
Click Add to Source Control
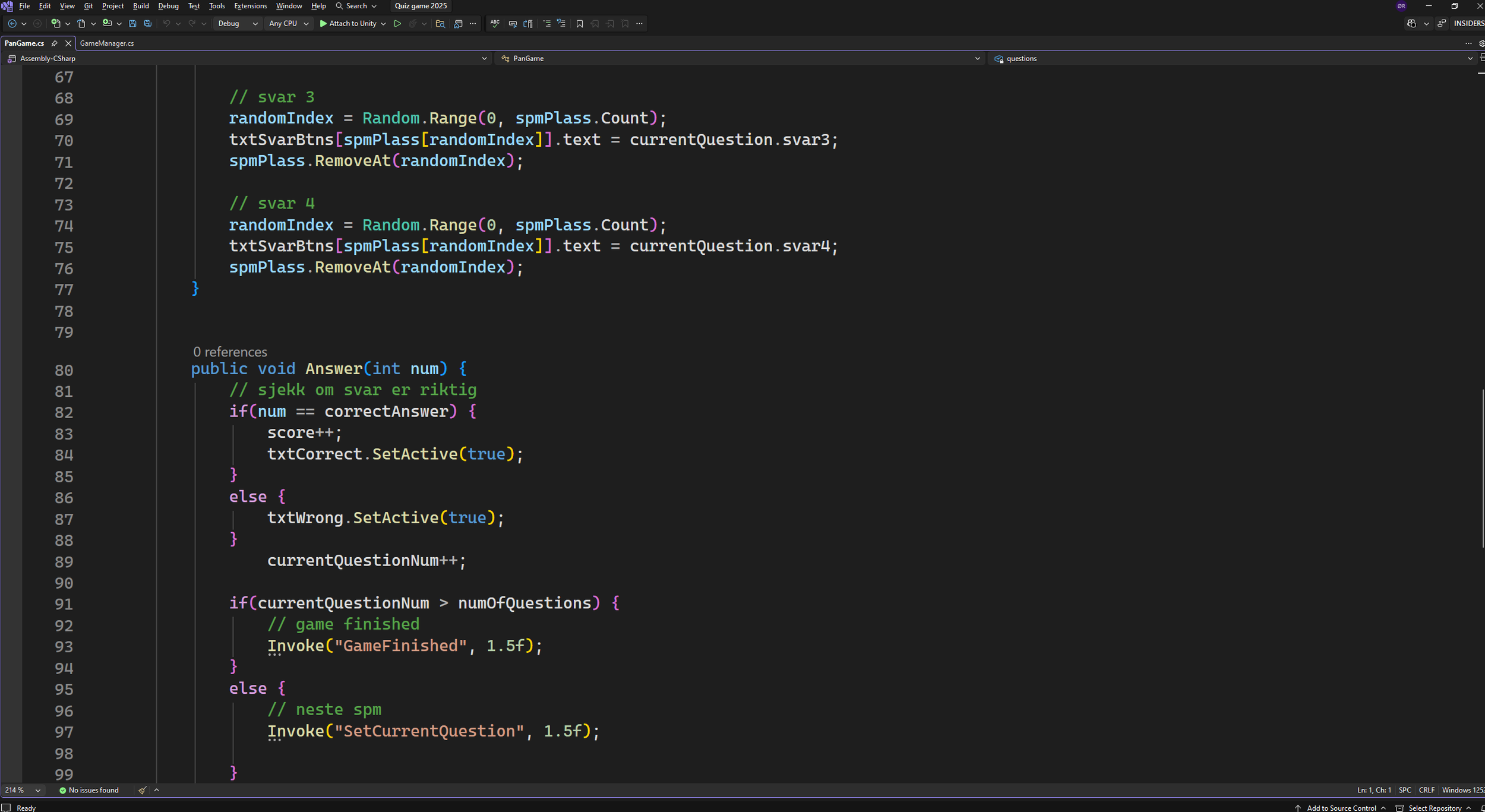coord(1341,808)
